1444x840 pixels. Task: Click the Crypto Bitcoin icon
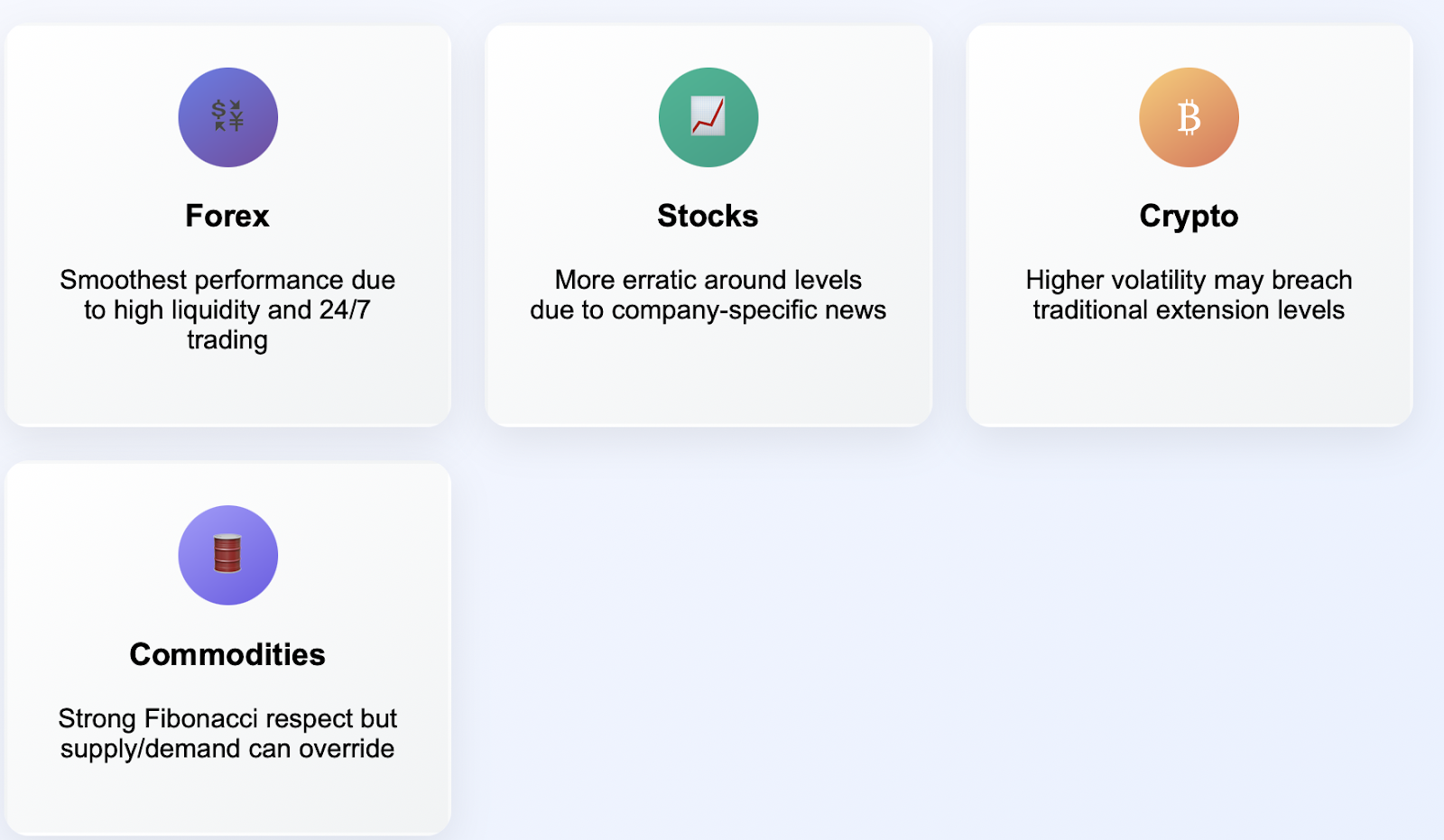pos(1189,117)
